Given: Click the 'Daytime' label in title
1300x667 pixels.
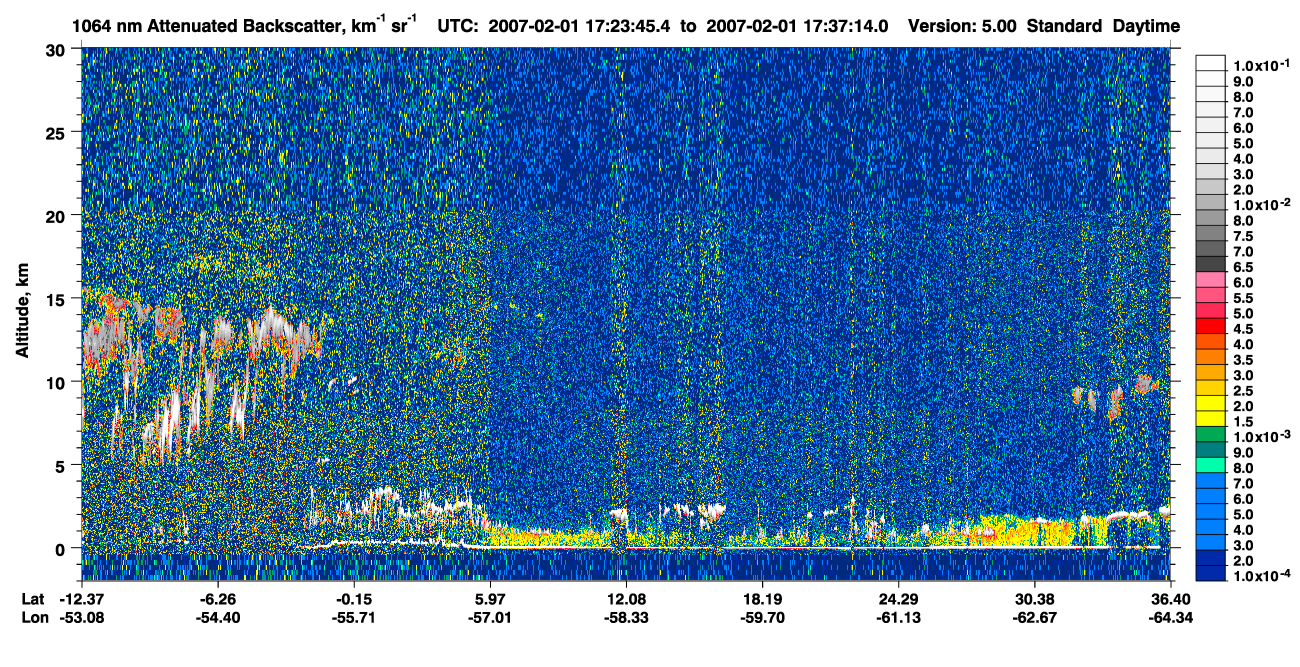Looking at the screenshot, I should coord(1146,26).
